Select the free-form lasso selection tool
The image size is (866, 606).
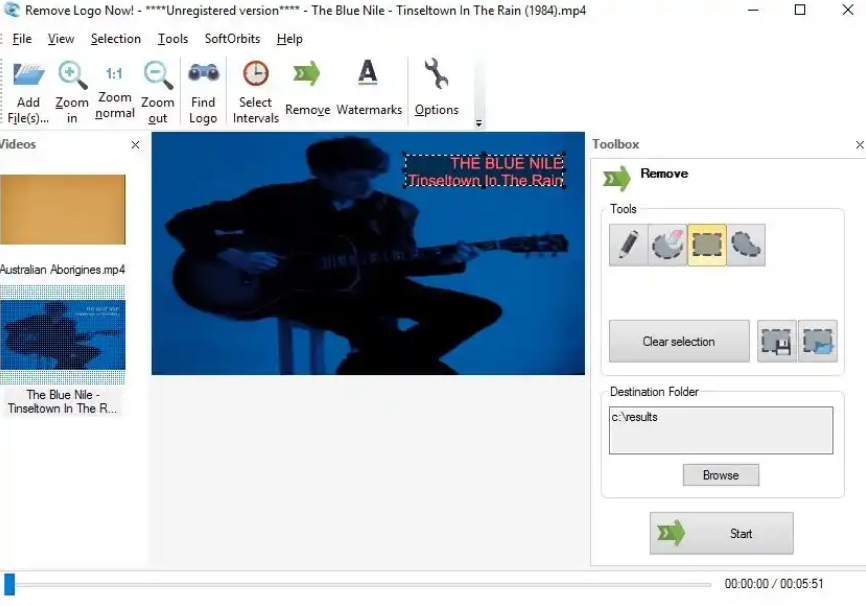tap(746, 245)
